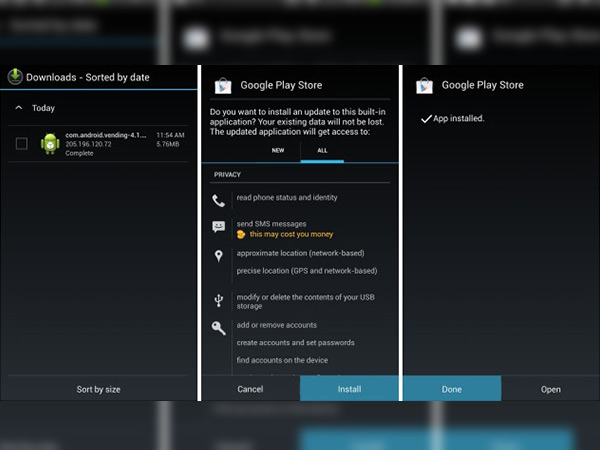Click Play Store icon on installed screen

tap(424, 85)
